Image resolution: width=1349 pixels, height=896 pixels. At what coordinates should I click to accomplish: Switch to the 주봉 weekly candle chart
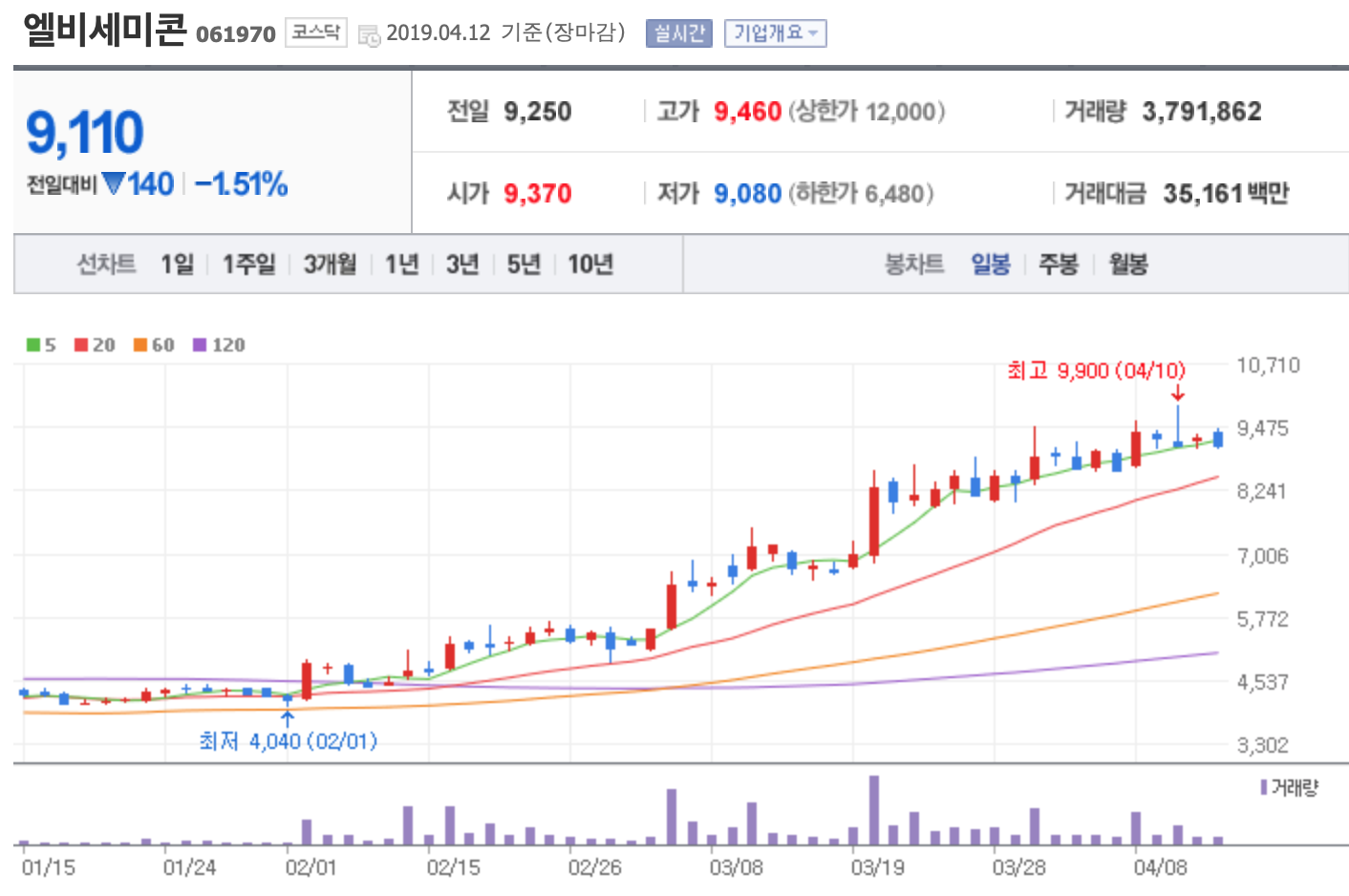[1059, 264]
